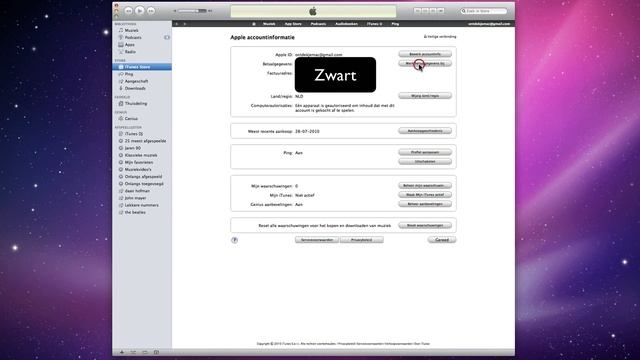The width and height of the screenshot is (640, 360).
Task: Click the Gereed button
Action: (442, 240)
